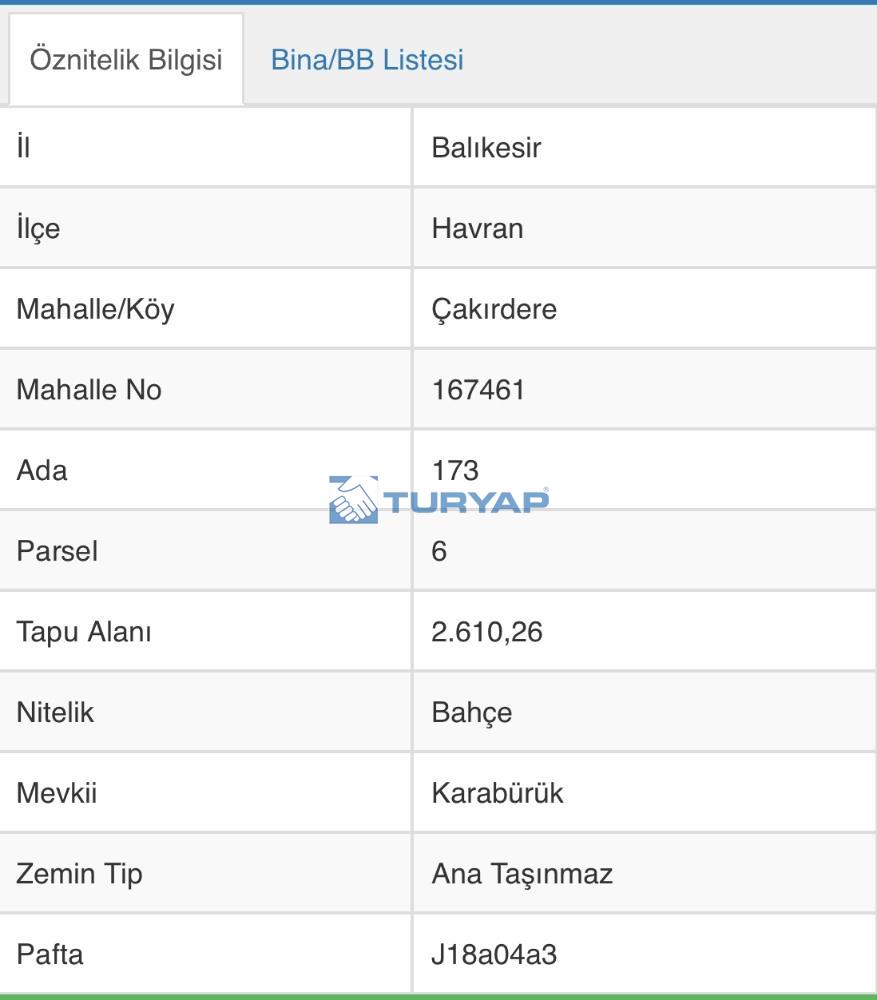The width and height of the screenshot is (877, 1000).
Task: Click the Balıkesir value cell
Action: pos(644,147)
